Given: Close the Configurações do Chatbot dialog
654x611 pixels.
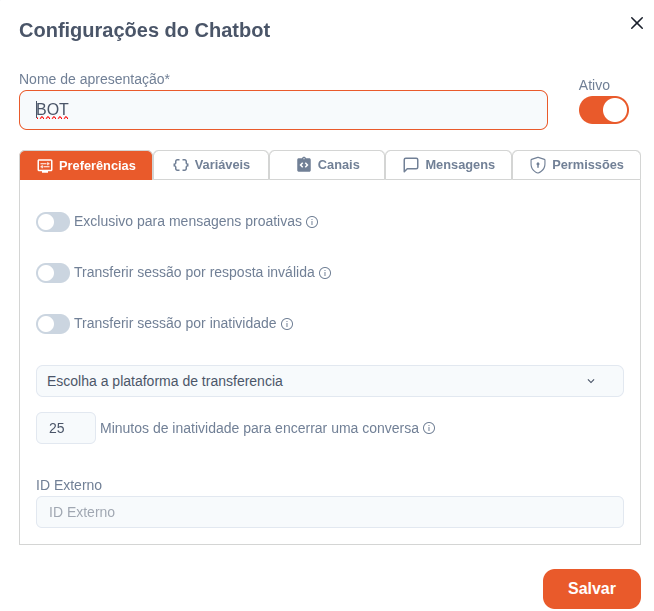Looking at the screenshot, I should [x=637, y=23].
